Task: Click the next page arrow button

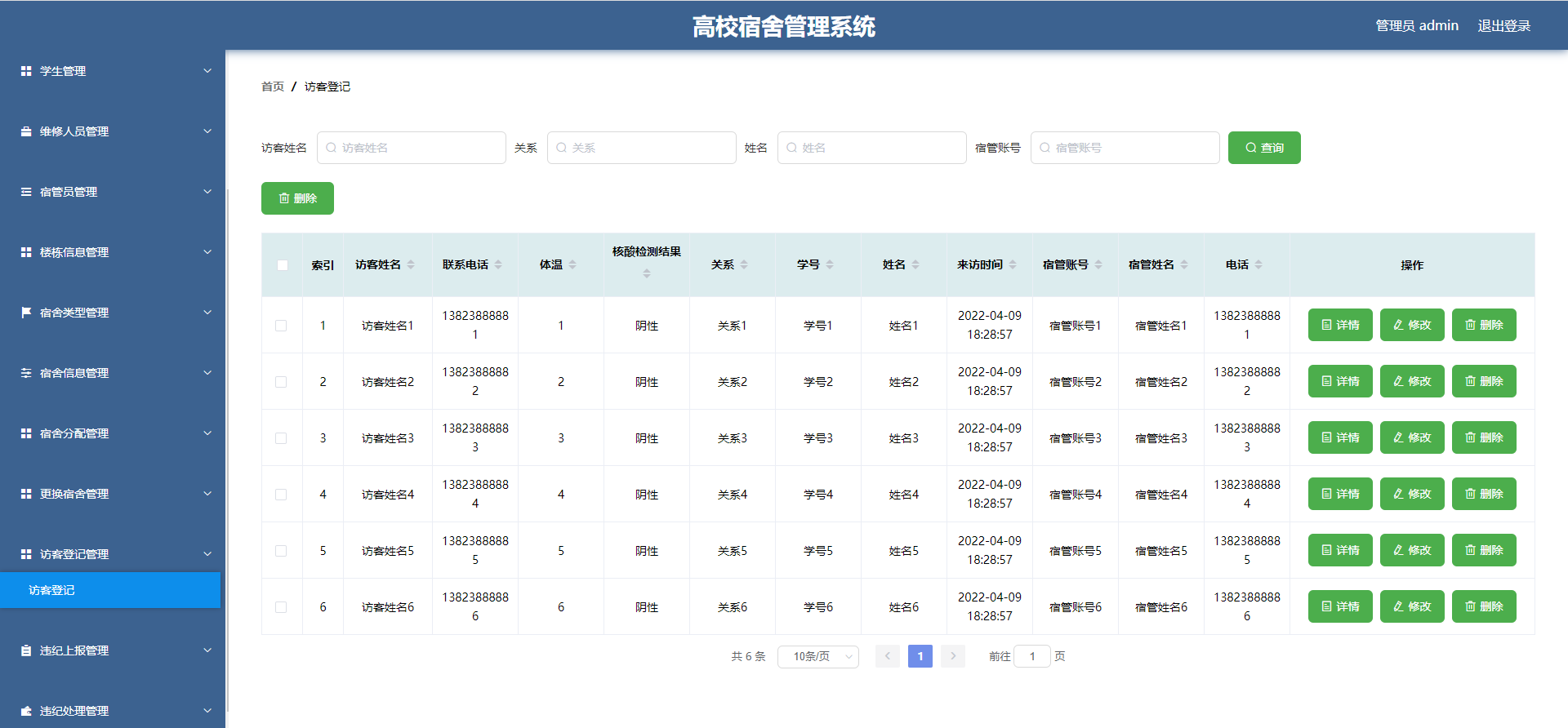Action: coord(953,656)
